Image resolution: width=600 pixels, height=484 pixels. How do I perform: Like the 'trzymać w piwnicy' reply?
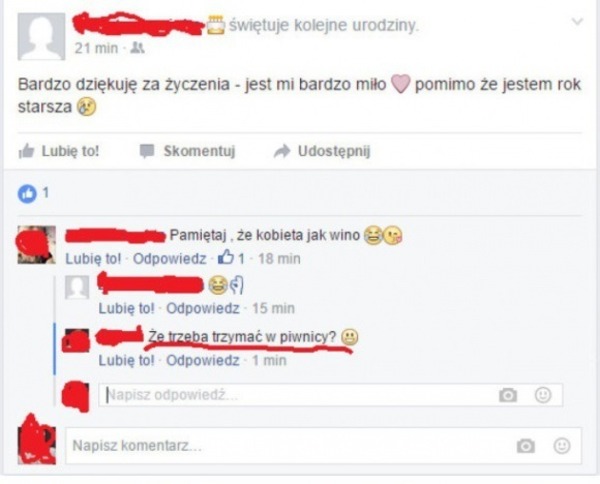(x=126, y=360)
